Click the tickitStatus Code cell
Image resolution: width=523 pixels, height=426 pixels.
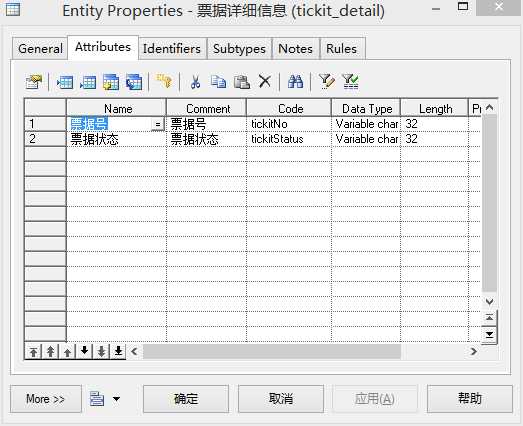pos(289,139)
